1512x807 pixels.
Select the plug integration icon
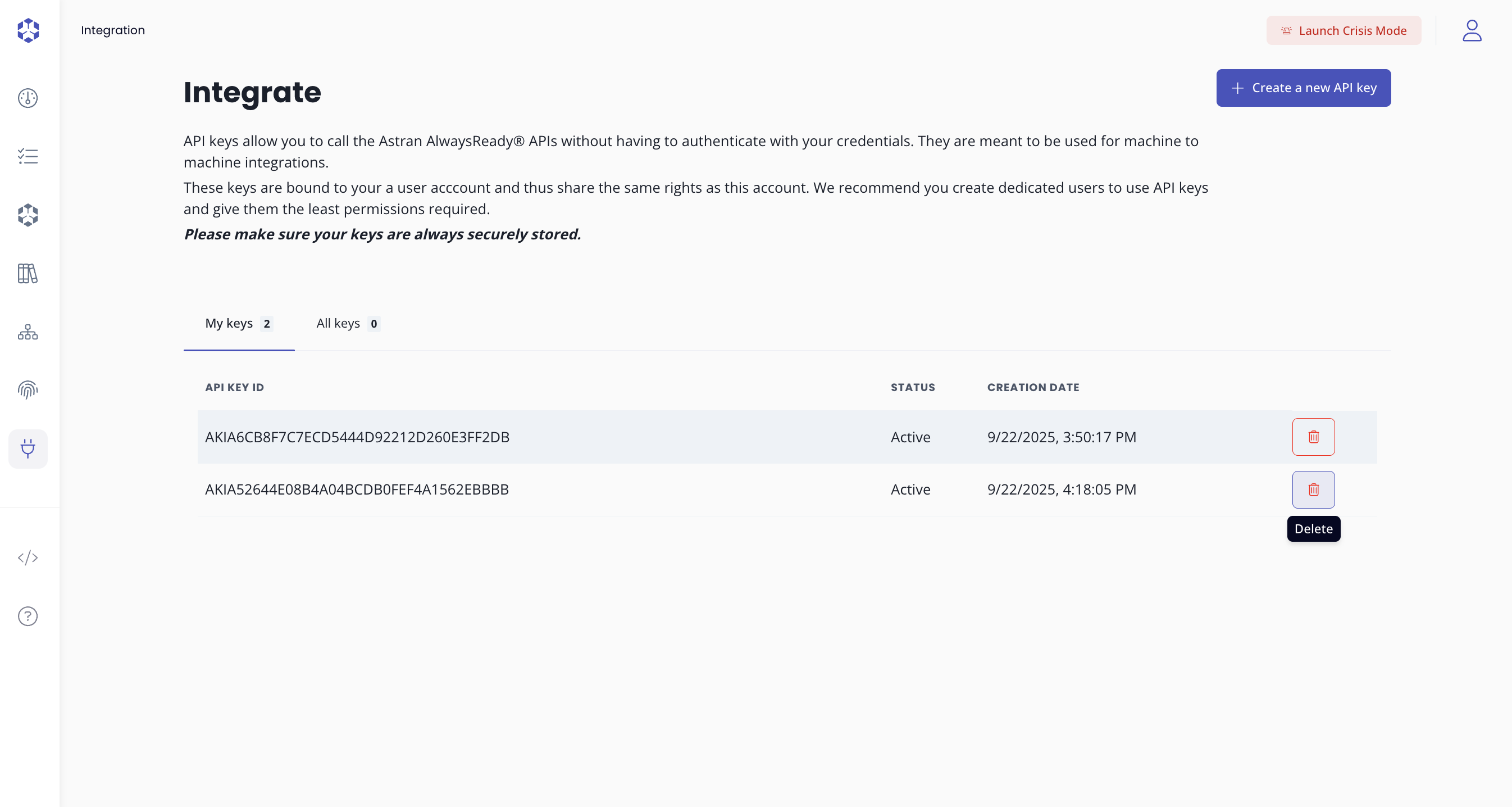pyautogui.click(x=28, y=448)
